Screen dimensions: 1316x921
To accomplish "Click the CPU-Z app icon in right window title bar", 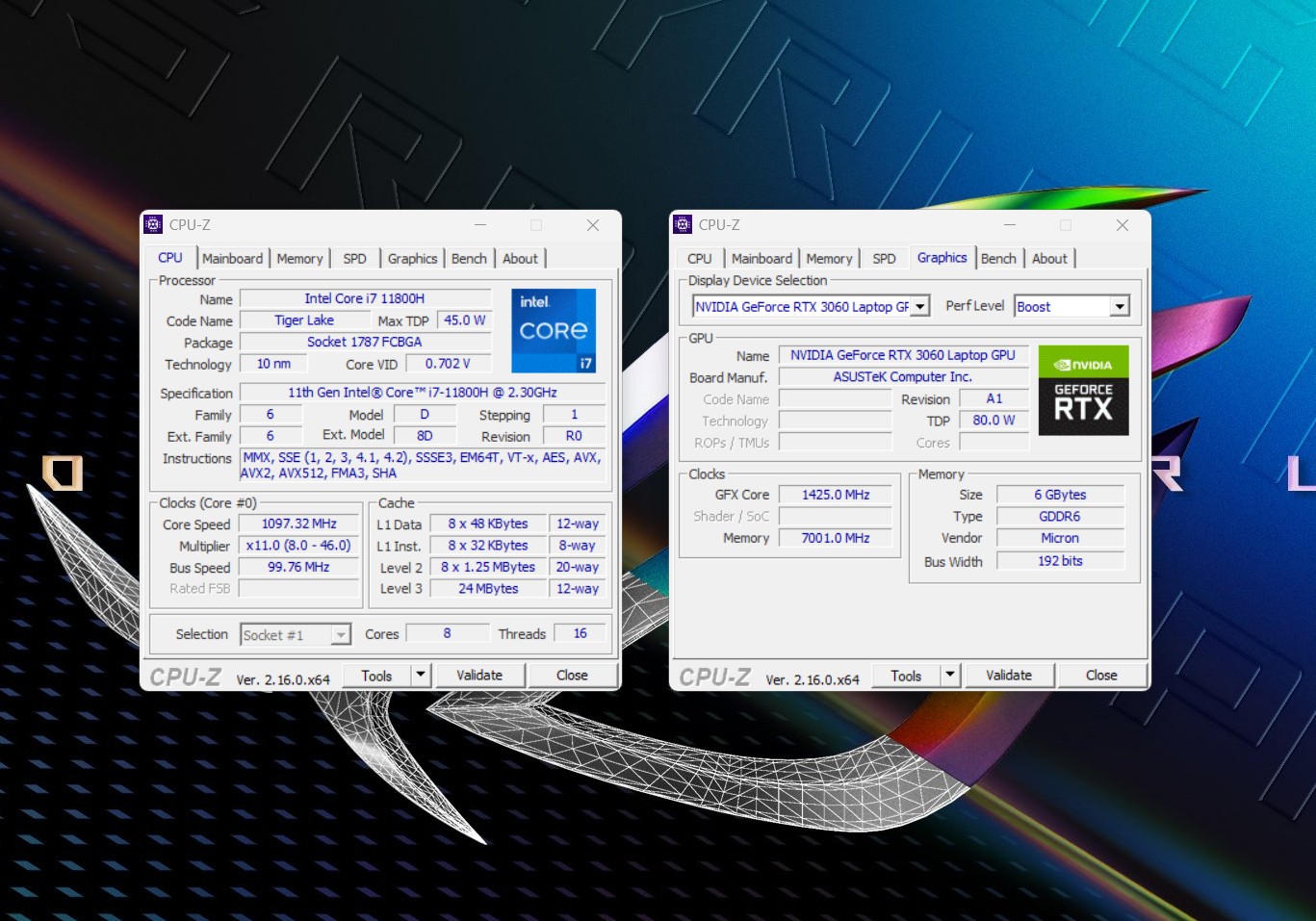I will pos(683,224).
